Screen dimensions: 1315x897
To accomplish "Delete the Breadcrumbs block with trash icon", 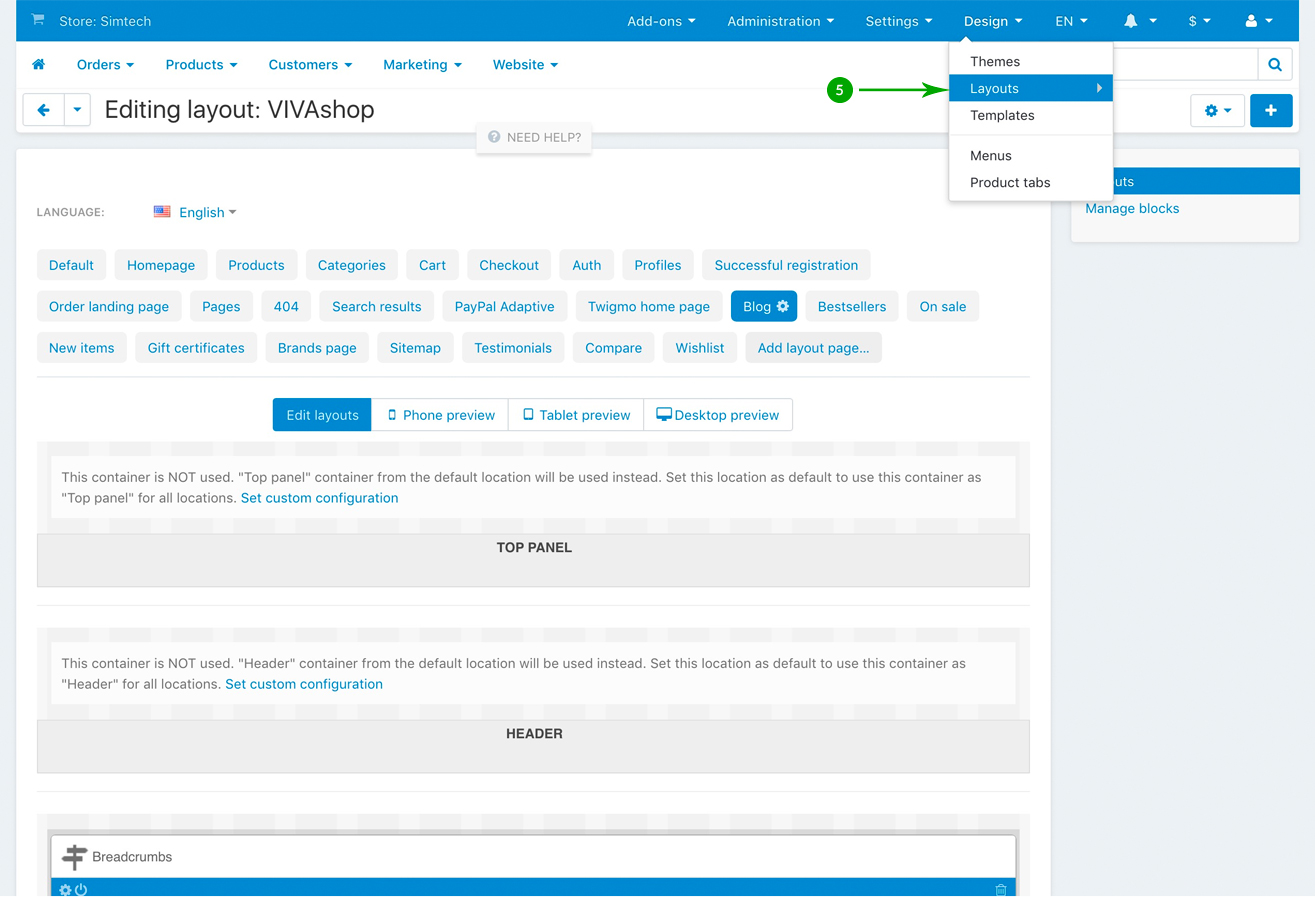I will (x=1000, y=889).
